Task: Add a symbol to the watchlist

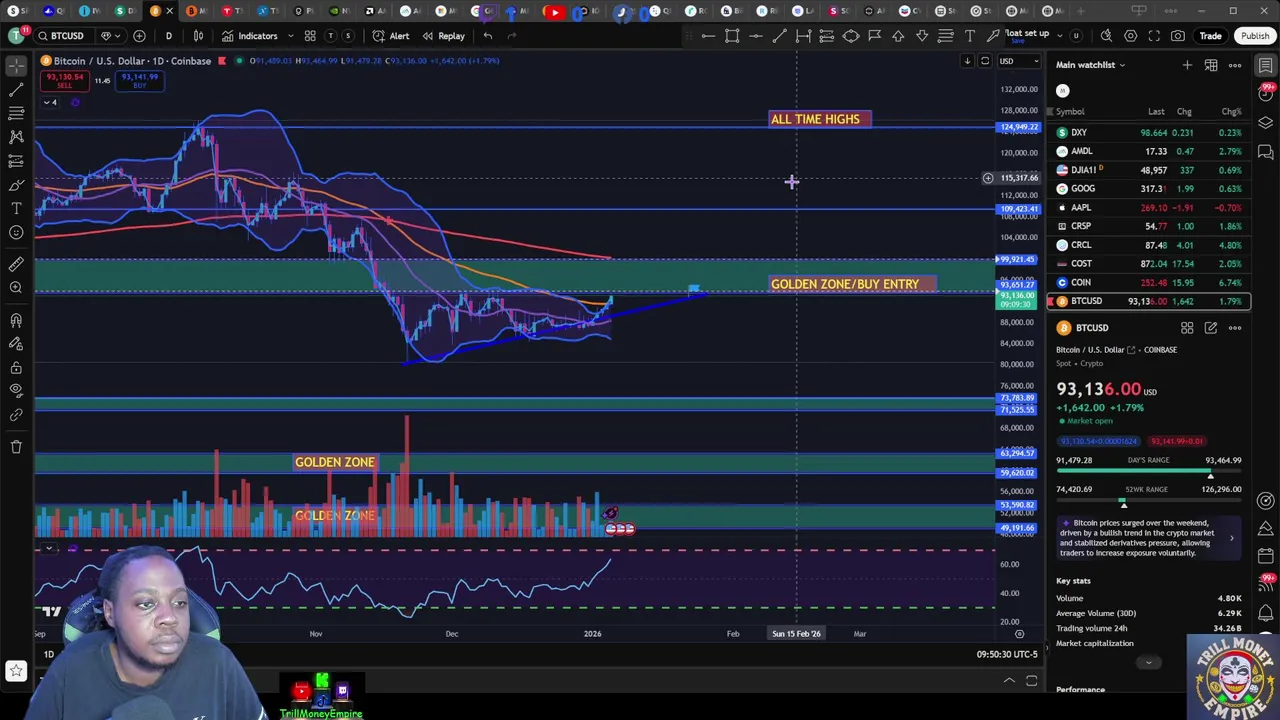Action: tap(1187, 65)
